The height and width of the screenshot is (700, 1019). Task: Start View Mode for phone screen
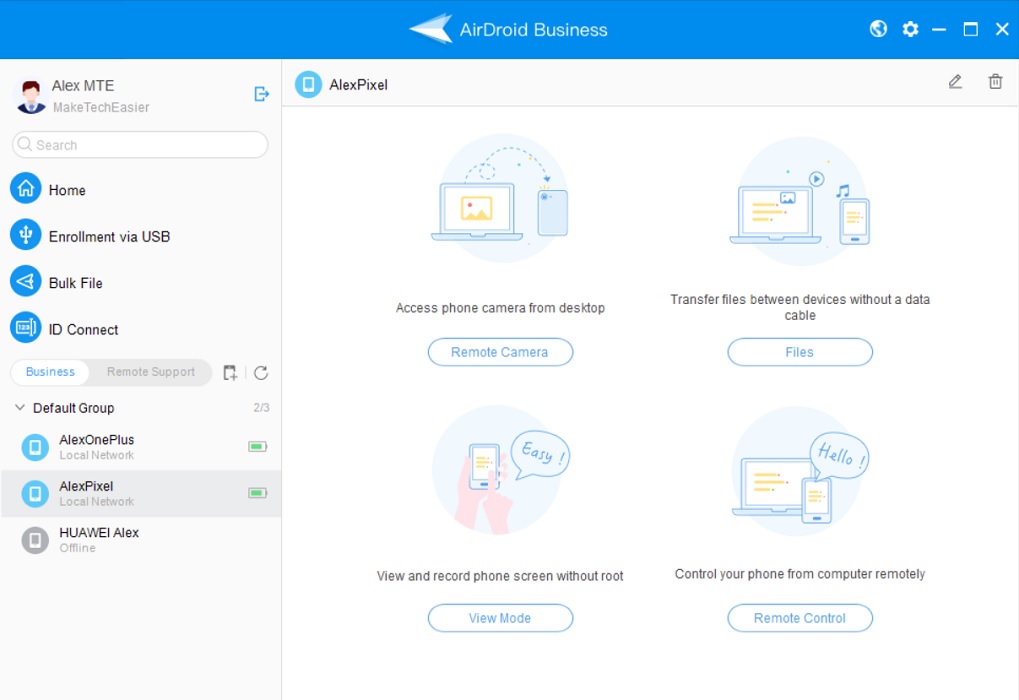tap(500, 618)
